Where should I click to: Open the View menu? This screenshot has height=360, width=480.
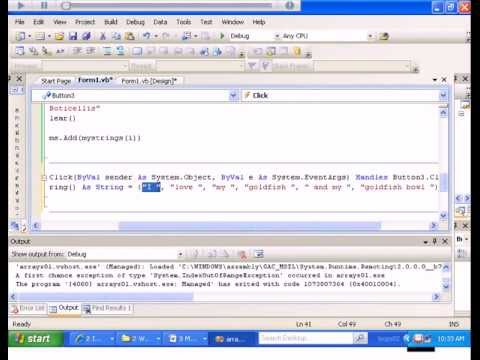tap(60, 22)
